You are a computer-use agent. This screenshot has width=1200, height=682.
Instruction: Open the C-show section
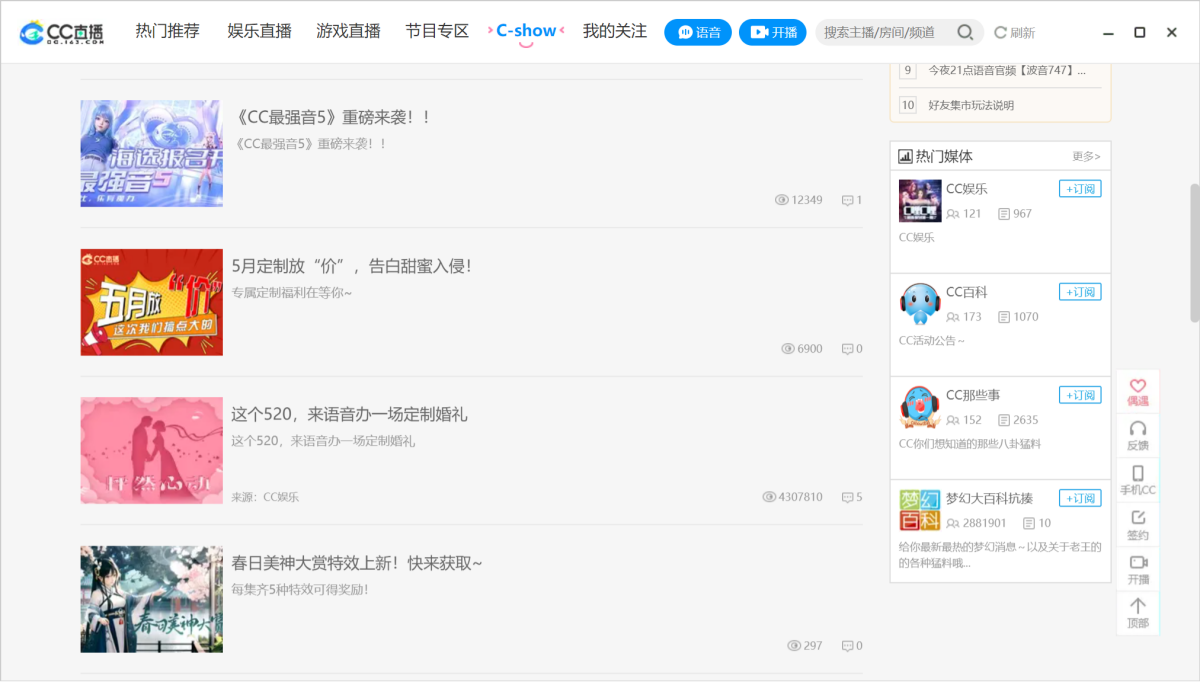(526, 31)
